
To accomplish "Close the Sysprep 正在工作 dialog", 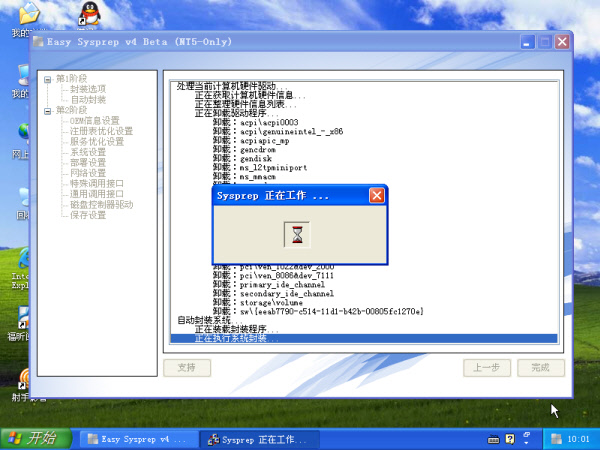I will pos(377,196).
